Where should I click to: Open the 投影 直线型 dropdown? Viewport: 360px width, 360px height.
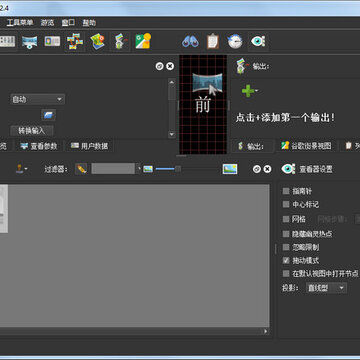coord(326,288)
